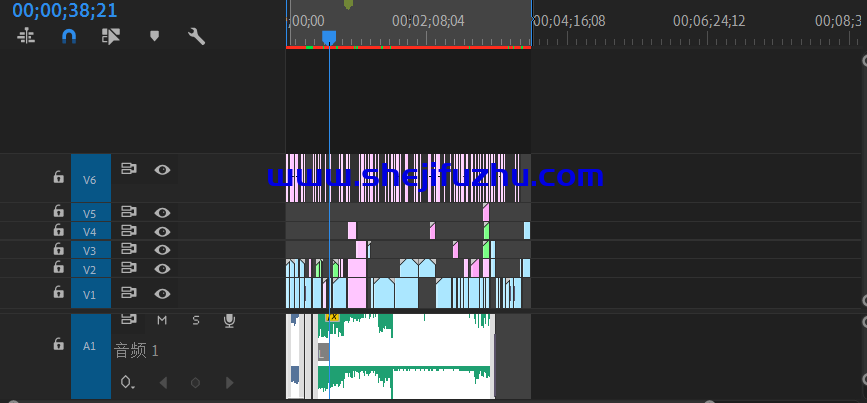Select the pink clip on track V5

[486, 212]
